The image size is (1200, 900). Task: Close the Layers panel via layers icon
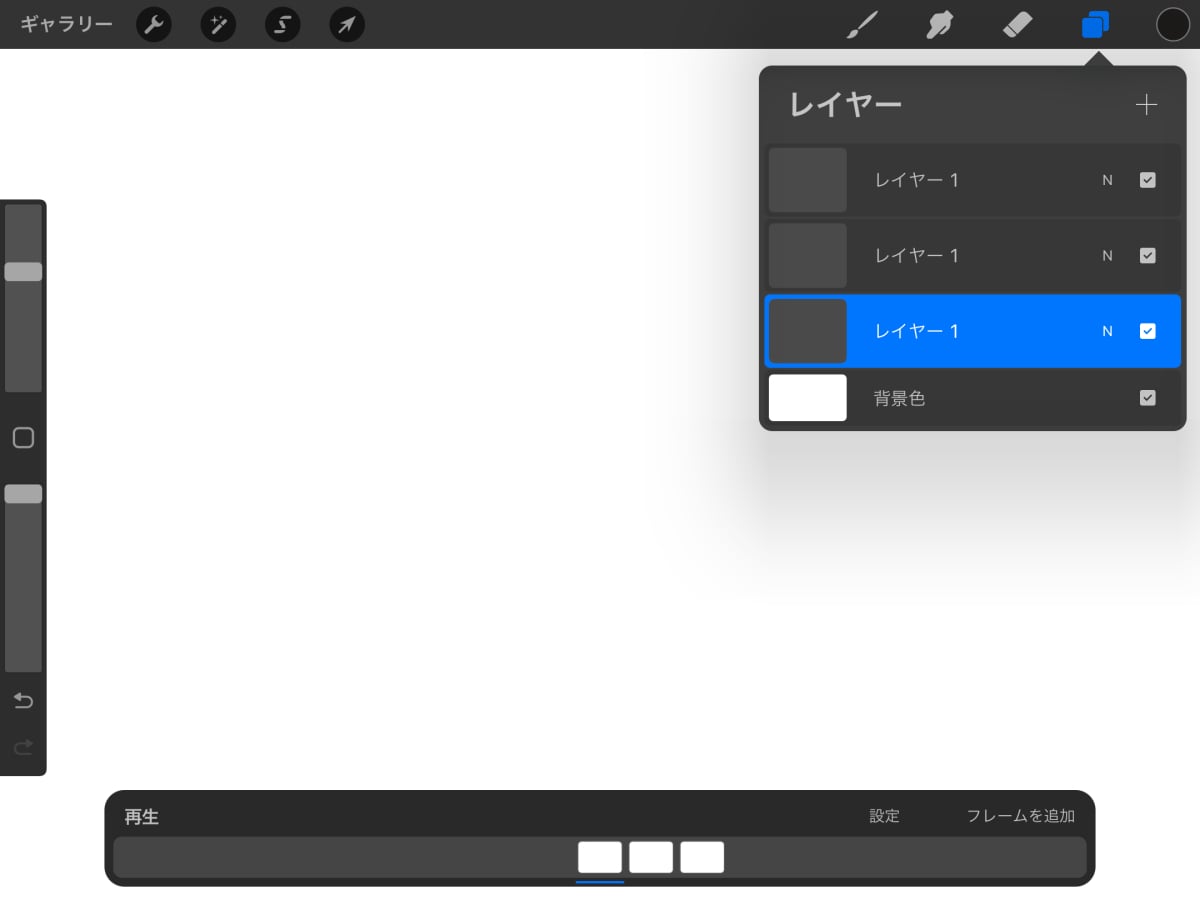click(1095, 24)
